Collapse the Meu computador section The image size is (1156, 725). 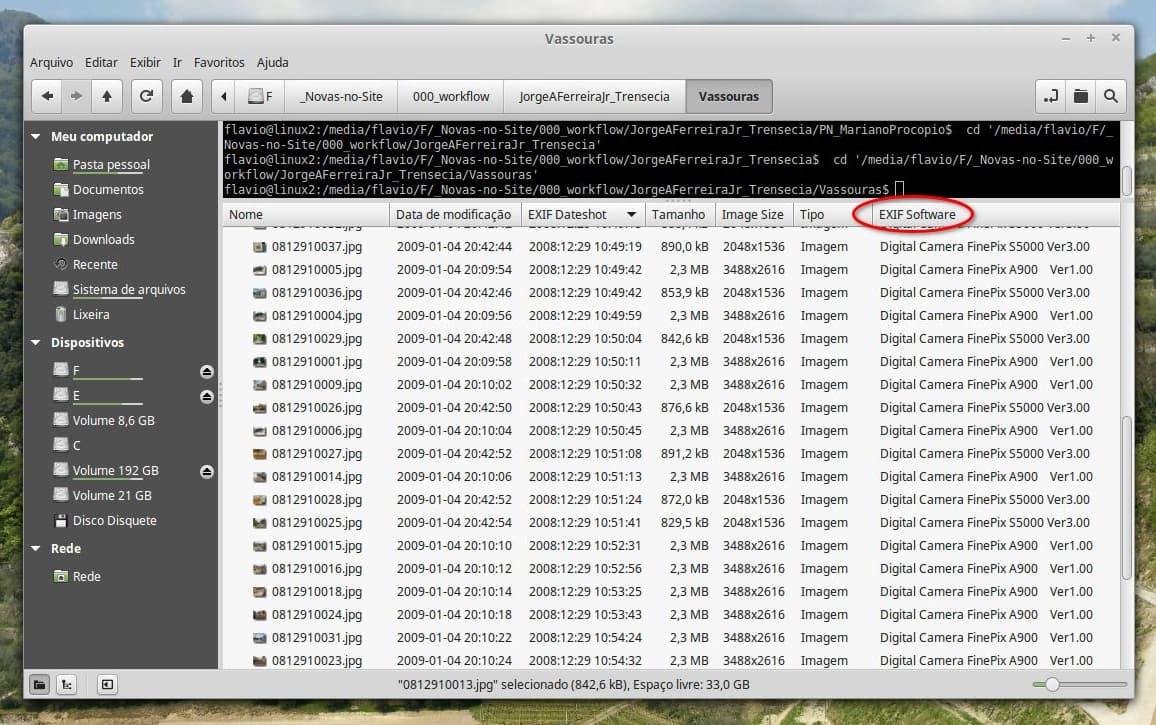pyautogui.click(x=36, y=137)
